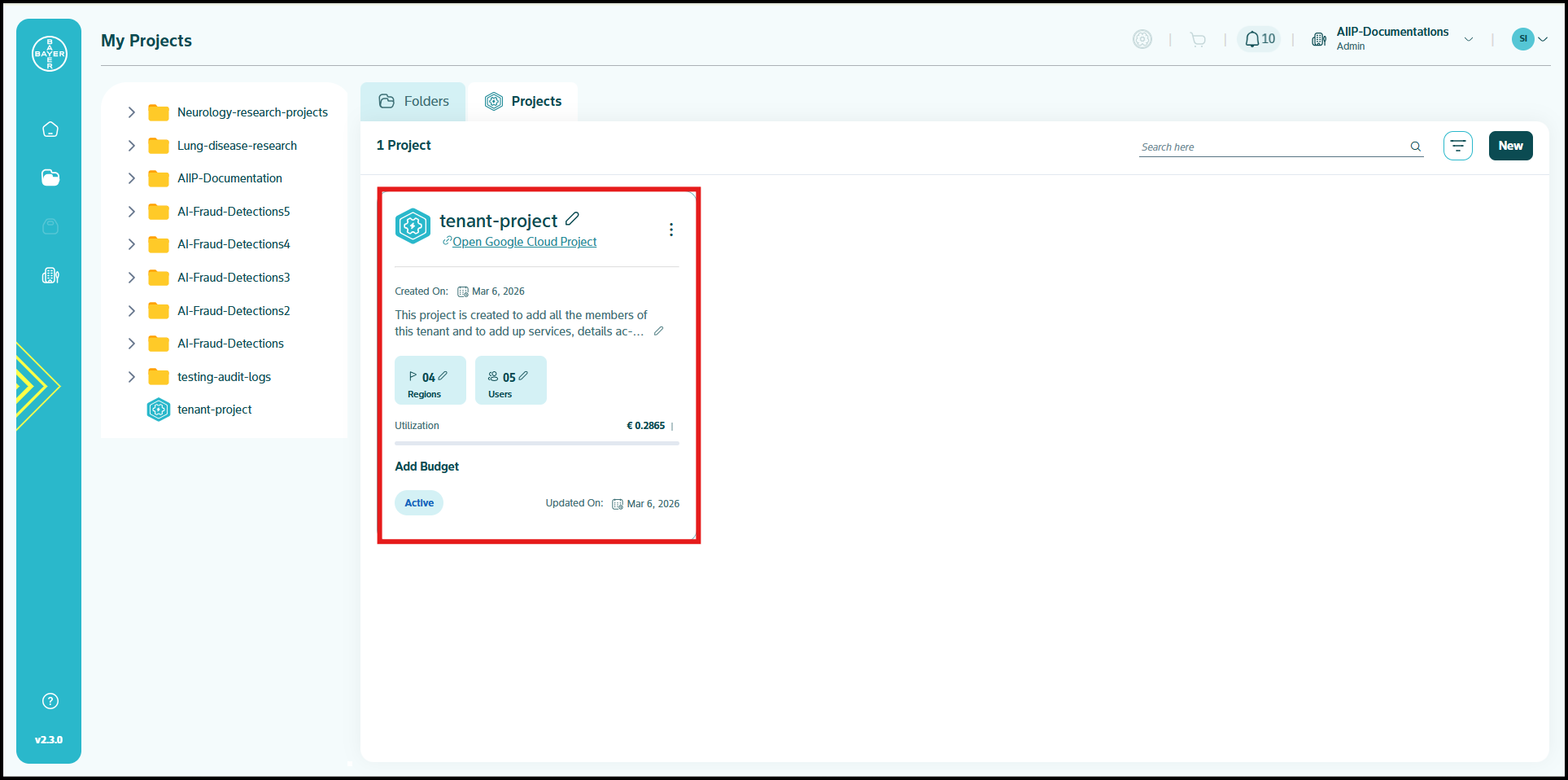Open the filter icon button
The width and height of the screenshot is (1568, 780).
pos(1458,146)
